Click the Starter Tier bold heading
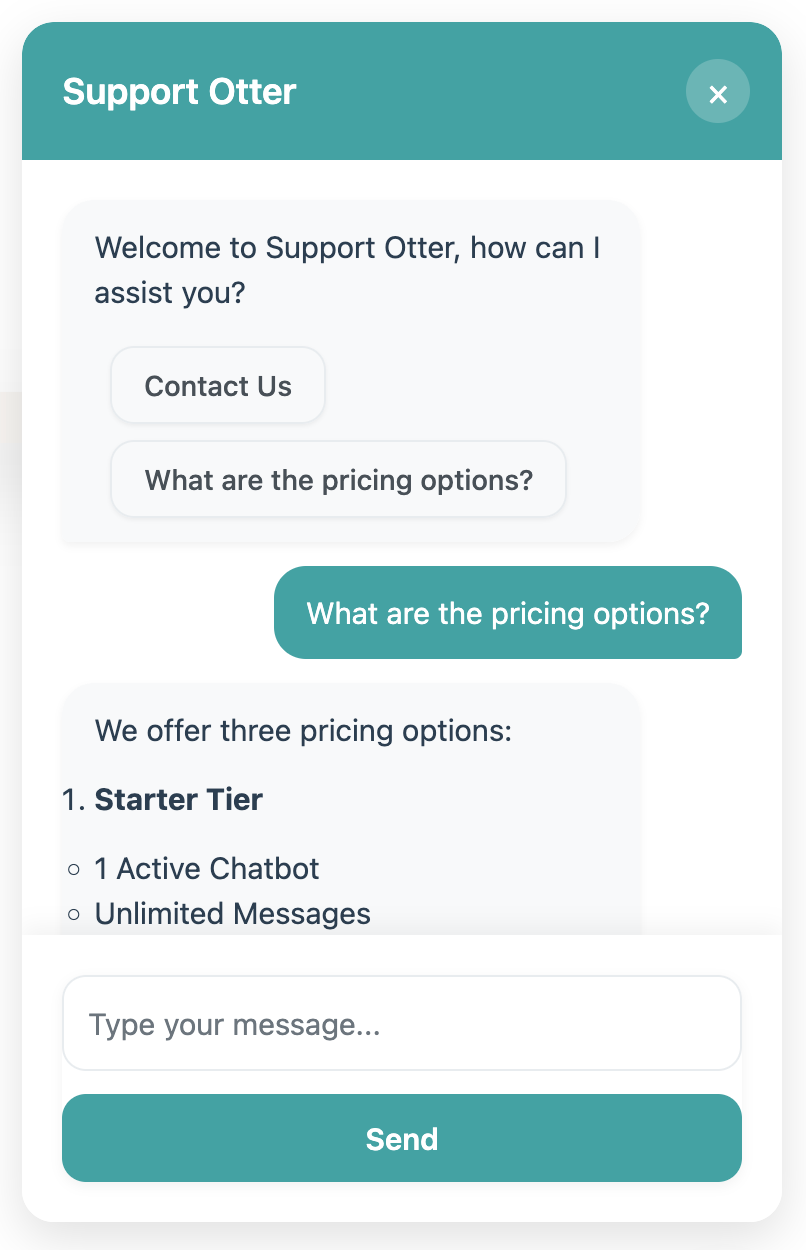 point(179,800)
